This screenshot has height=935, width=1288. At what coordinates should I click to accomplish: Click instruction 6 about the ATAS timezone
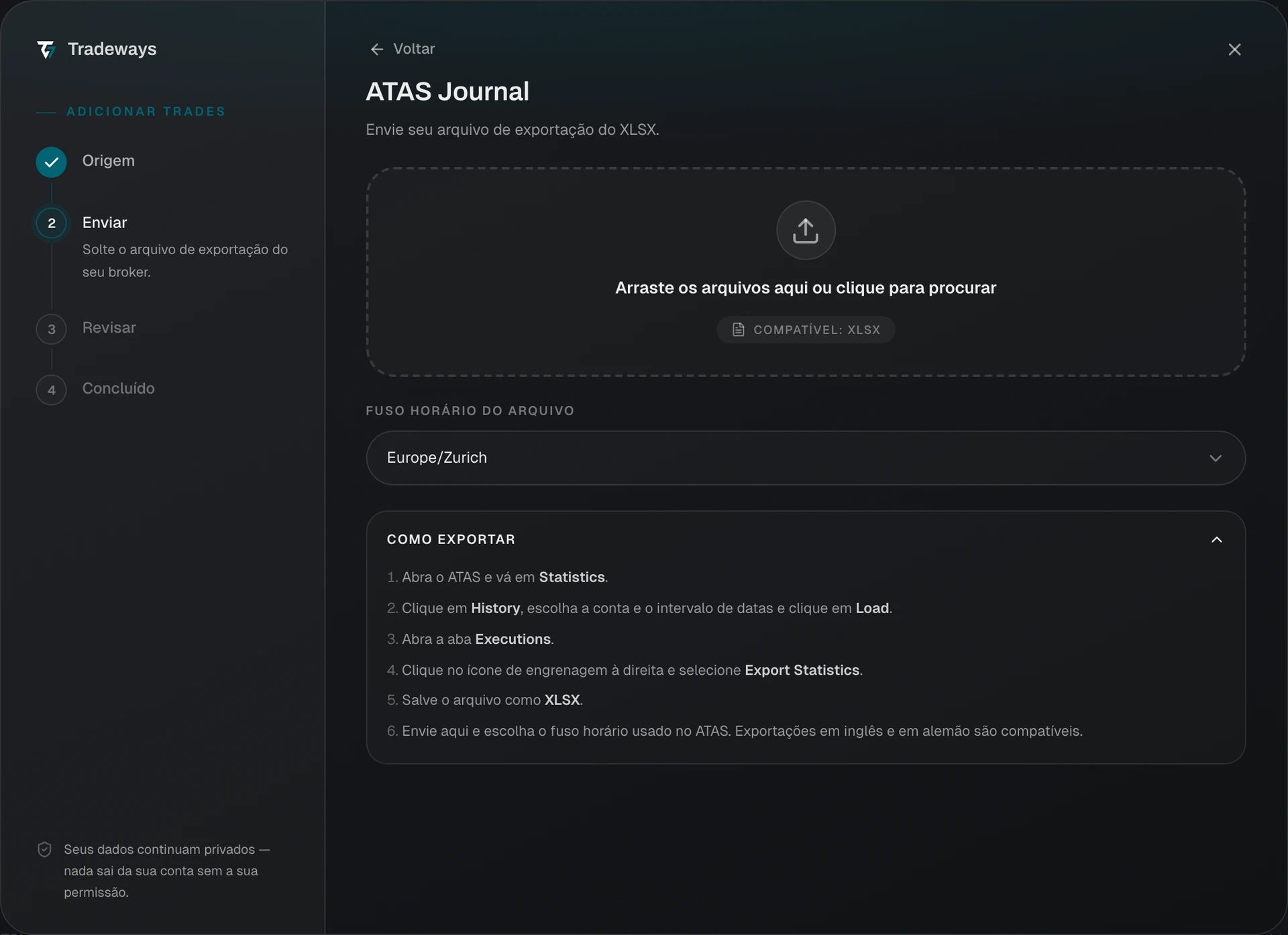pos(735,730)
